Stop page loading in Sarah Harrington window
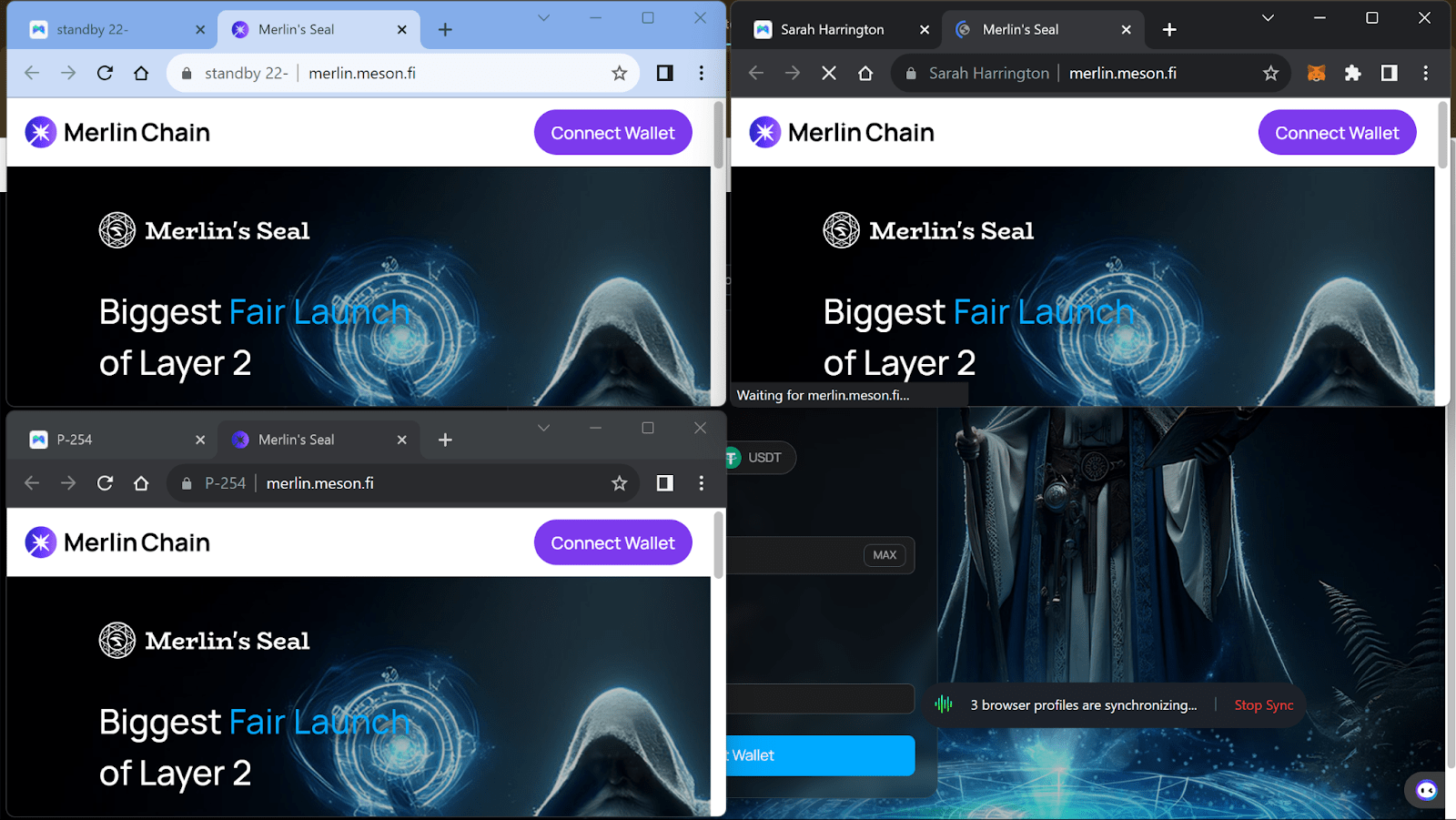The width and height of the screenshot is (1456, 820). 829,73
